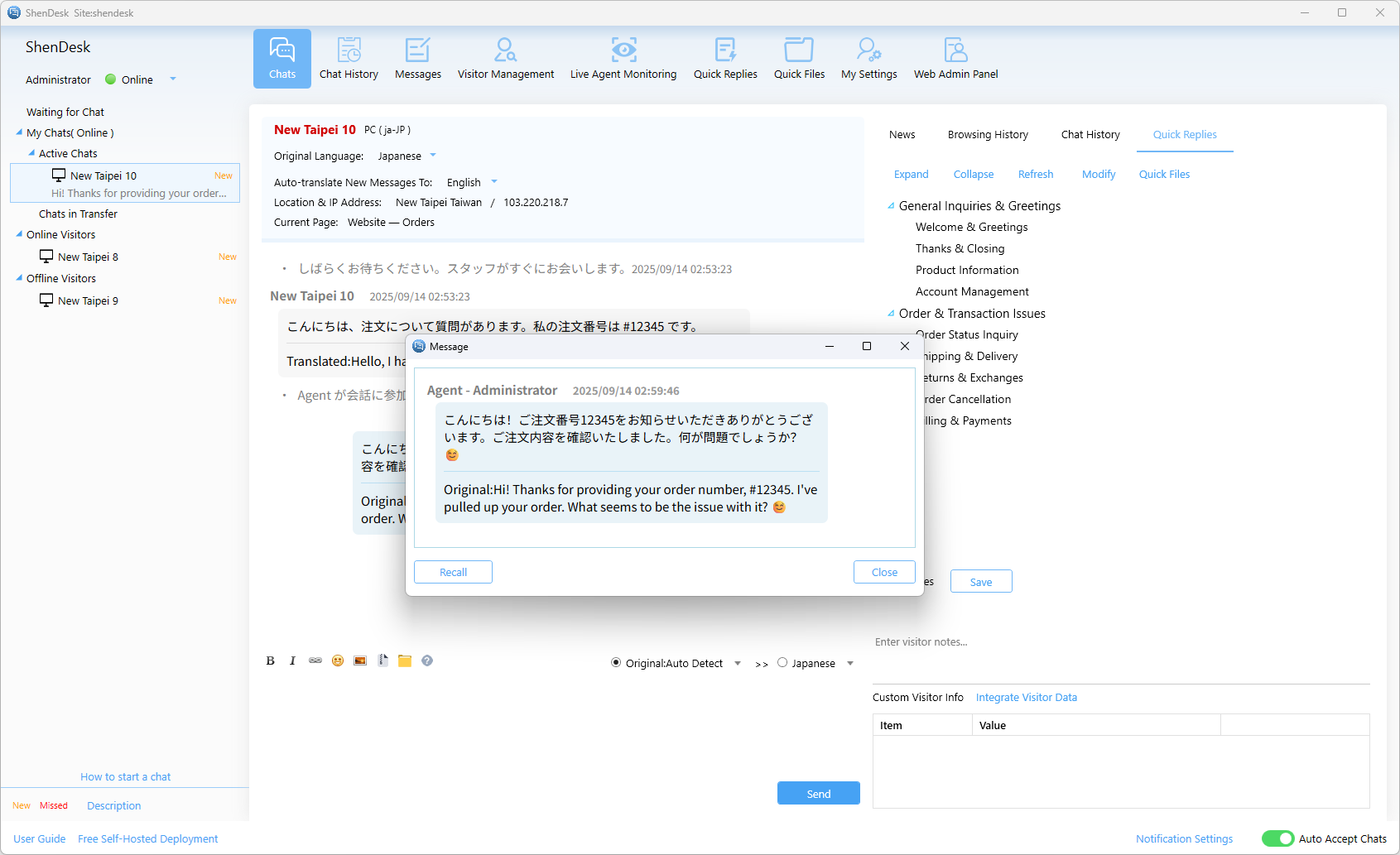
Task: Open the Chat History toolbar icon
Action: tap(349, 58)
